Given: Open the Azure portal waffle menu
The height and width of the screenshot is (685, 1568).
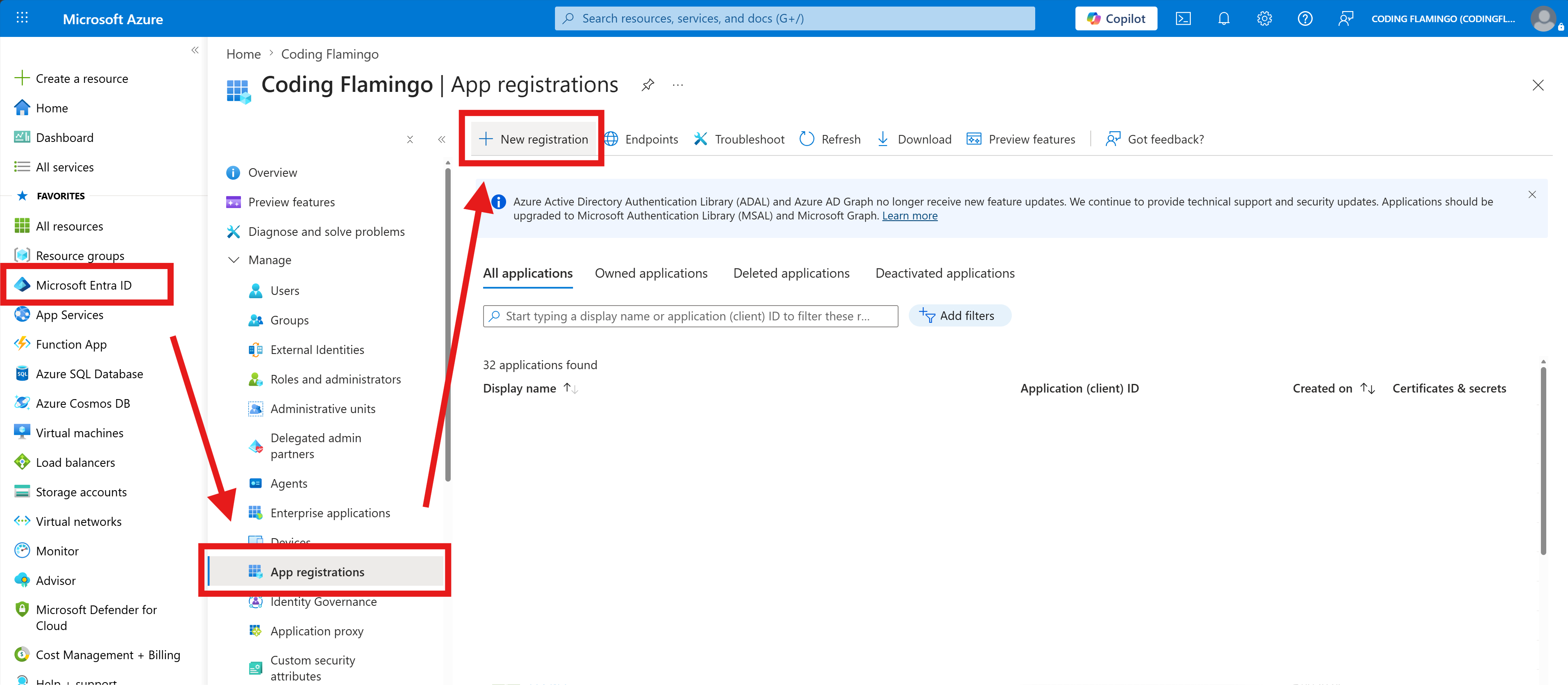Looking at the screenshot, I should coord(22,18).
